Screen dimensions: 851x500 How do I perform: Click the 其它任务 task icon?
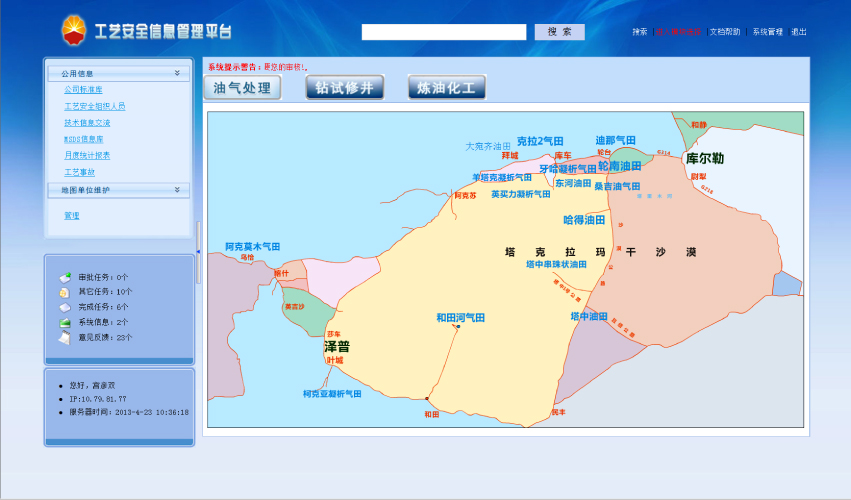click(64, 292)
